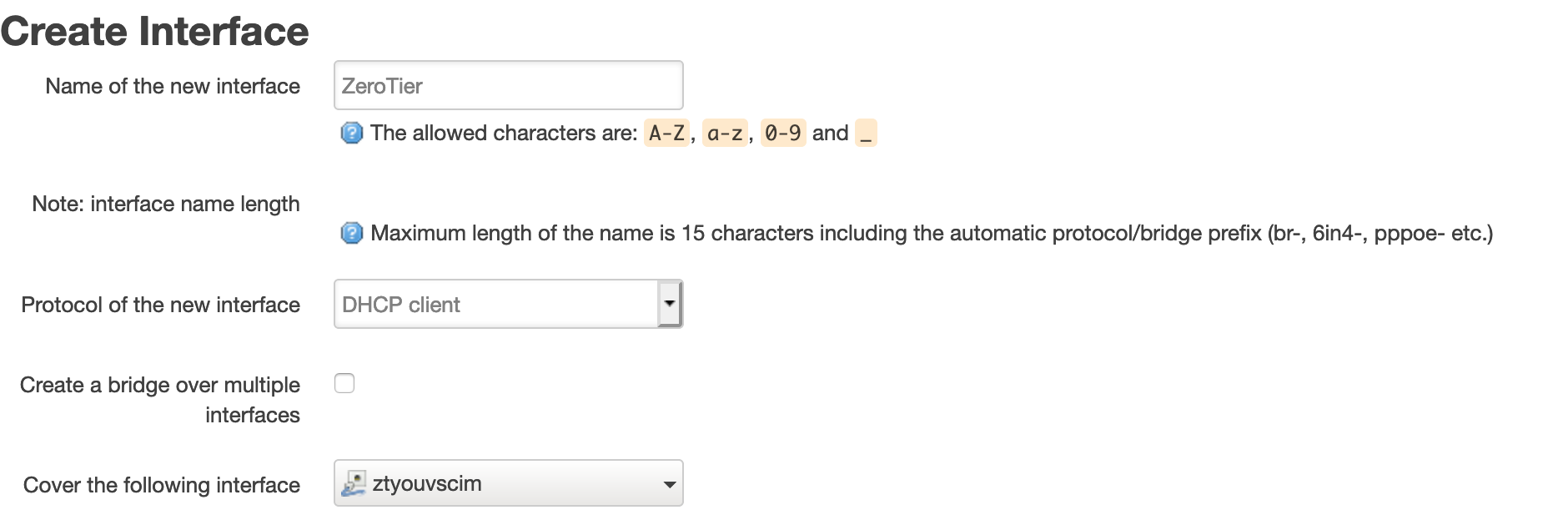Click the 0-9 digits badge
Viewport: 1568px width, 510px height.
coord(783,133)
